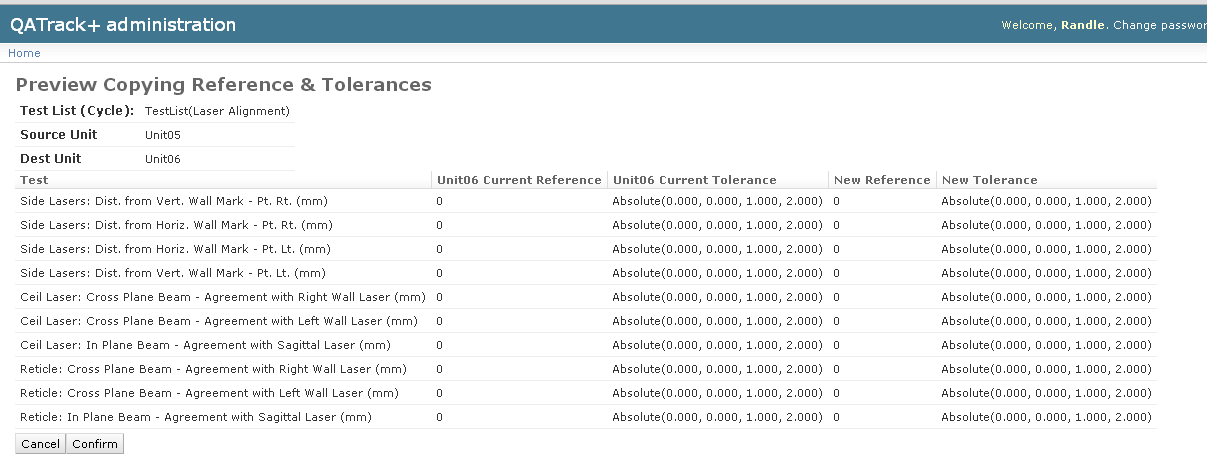Click the Preview Copying Reference & Tolerances heading
Image resolution: width=1207 pixels, height=469 pixels.
(223, 85)
